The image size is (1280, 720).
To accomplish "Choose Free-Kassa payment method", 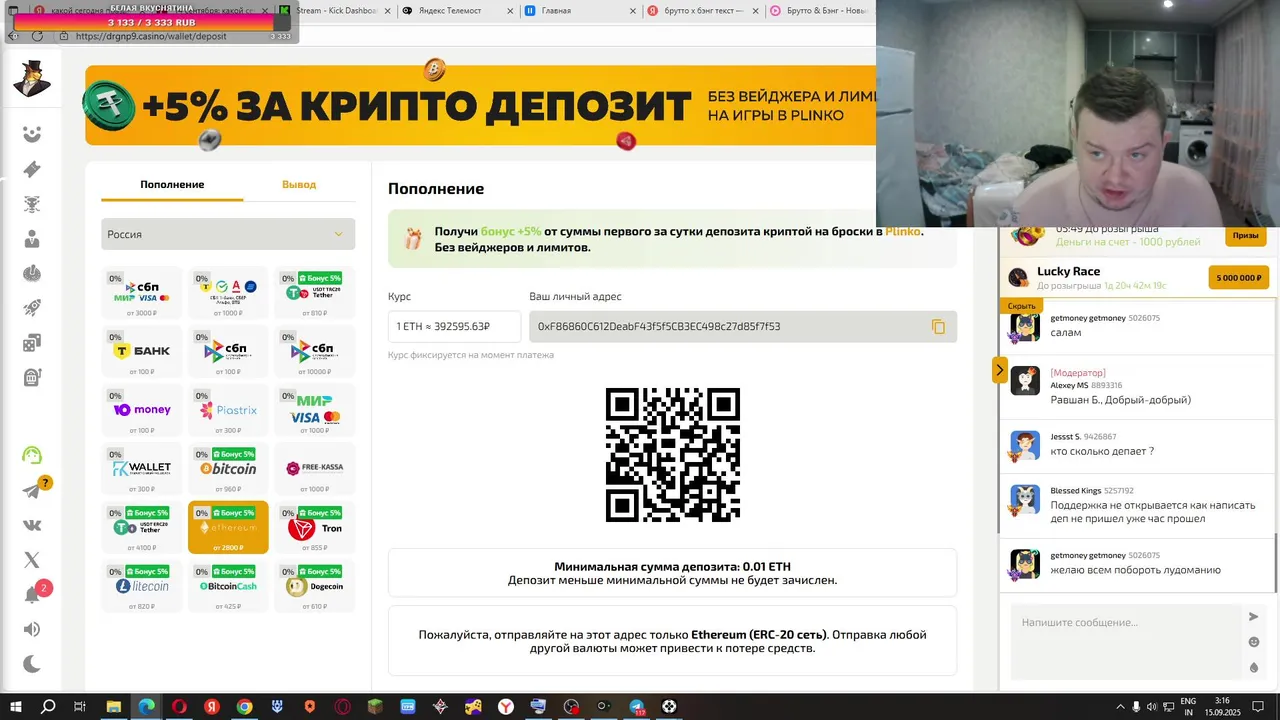I will (x=315, y=469).
